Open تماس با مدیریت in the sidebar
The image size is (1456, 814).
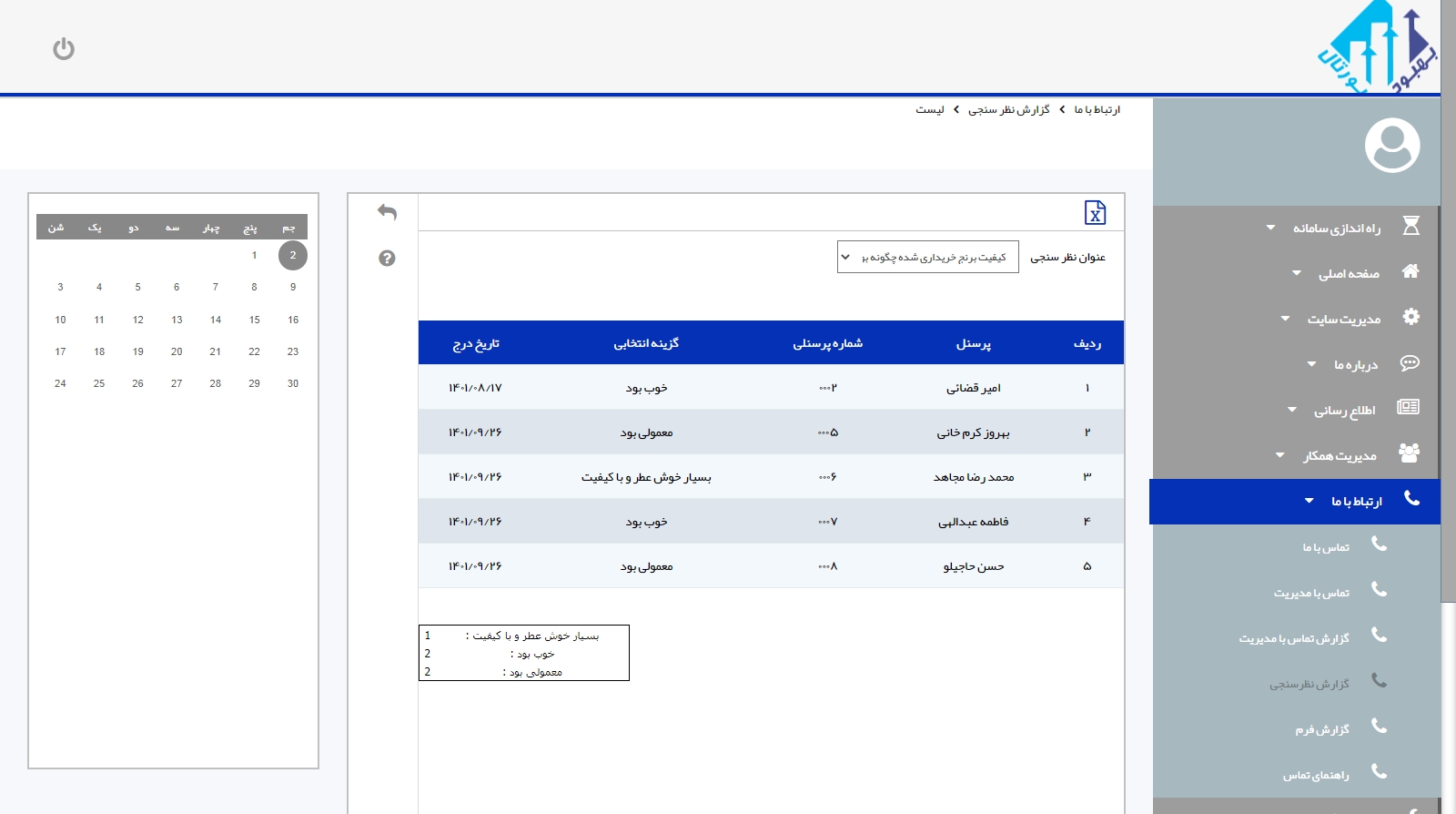pyautogui.click(x=1311, y=593)
